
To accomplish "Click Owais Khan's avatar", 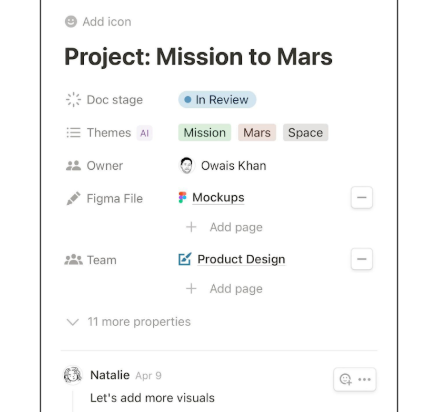I will (187, 165).
